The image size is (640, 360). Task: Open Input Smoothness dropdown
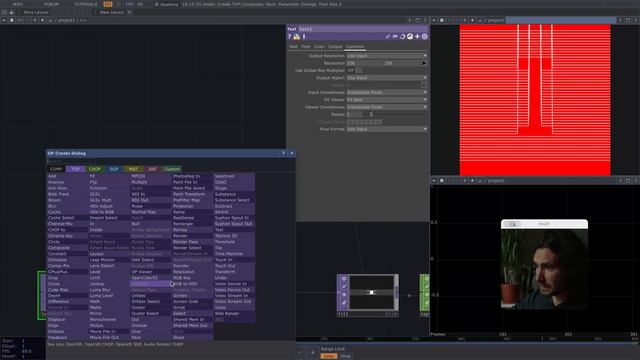[x=387, y=92]
